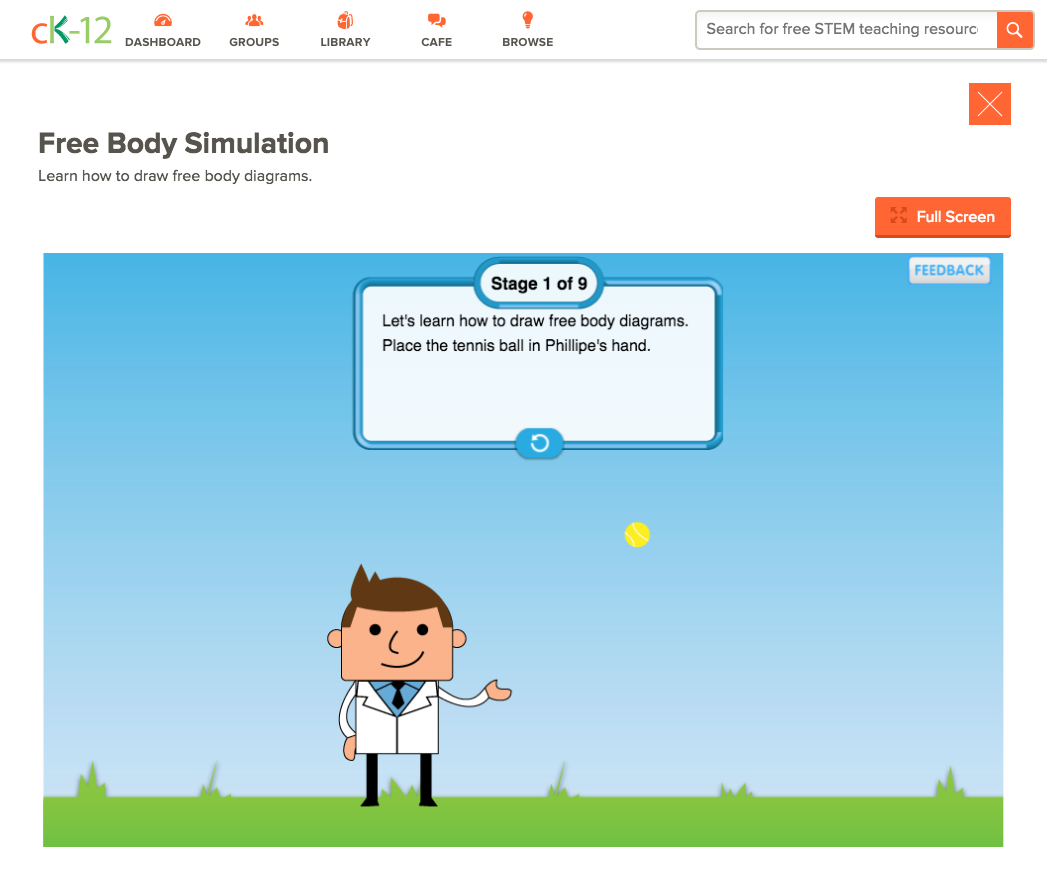This screenshot has height=885, width=1047.
Task: Enter Full Screen mode
Action: coord(942,217)
